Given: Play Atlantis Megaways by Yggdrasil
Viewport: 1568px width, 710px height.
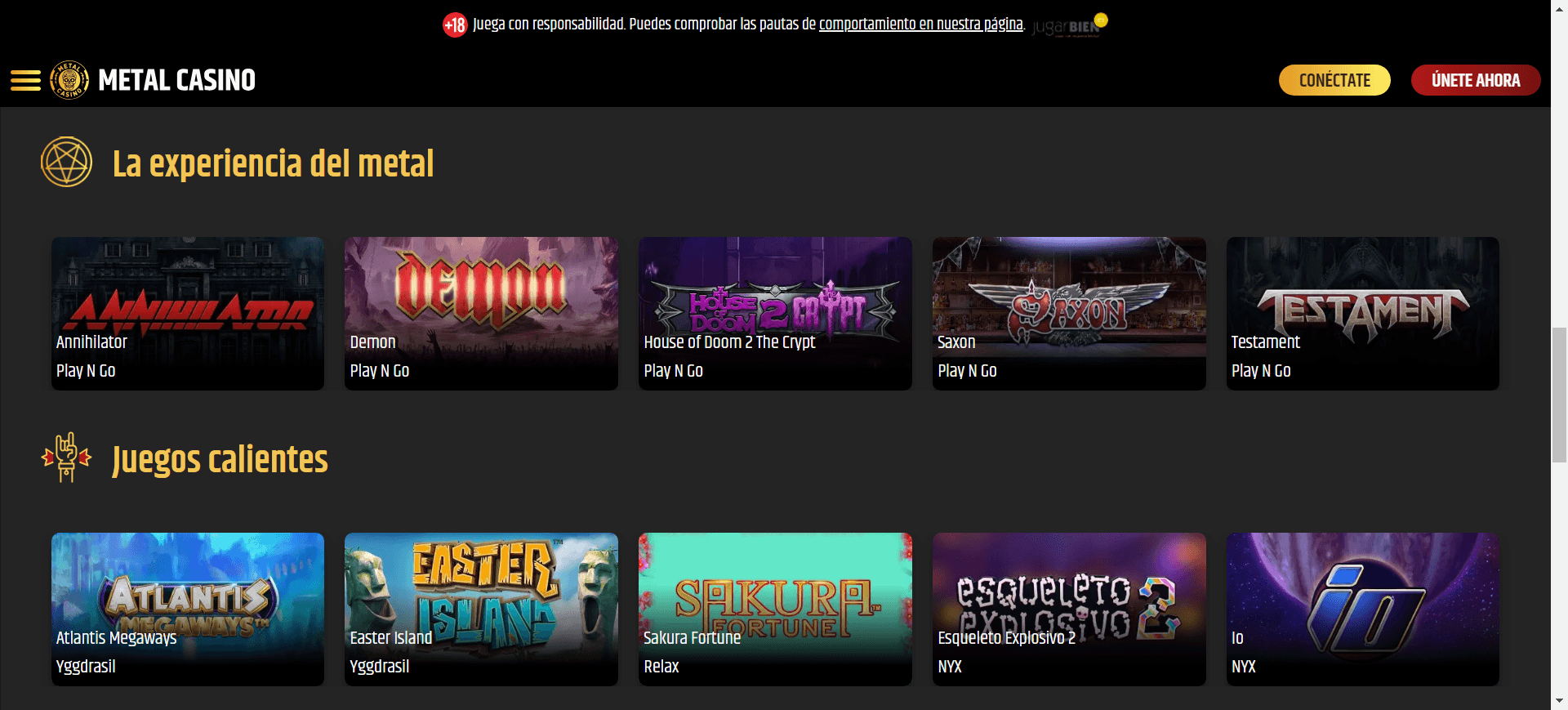Looking at the screenshot, I should click(188, 609).
